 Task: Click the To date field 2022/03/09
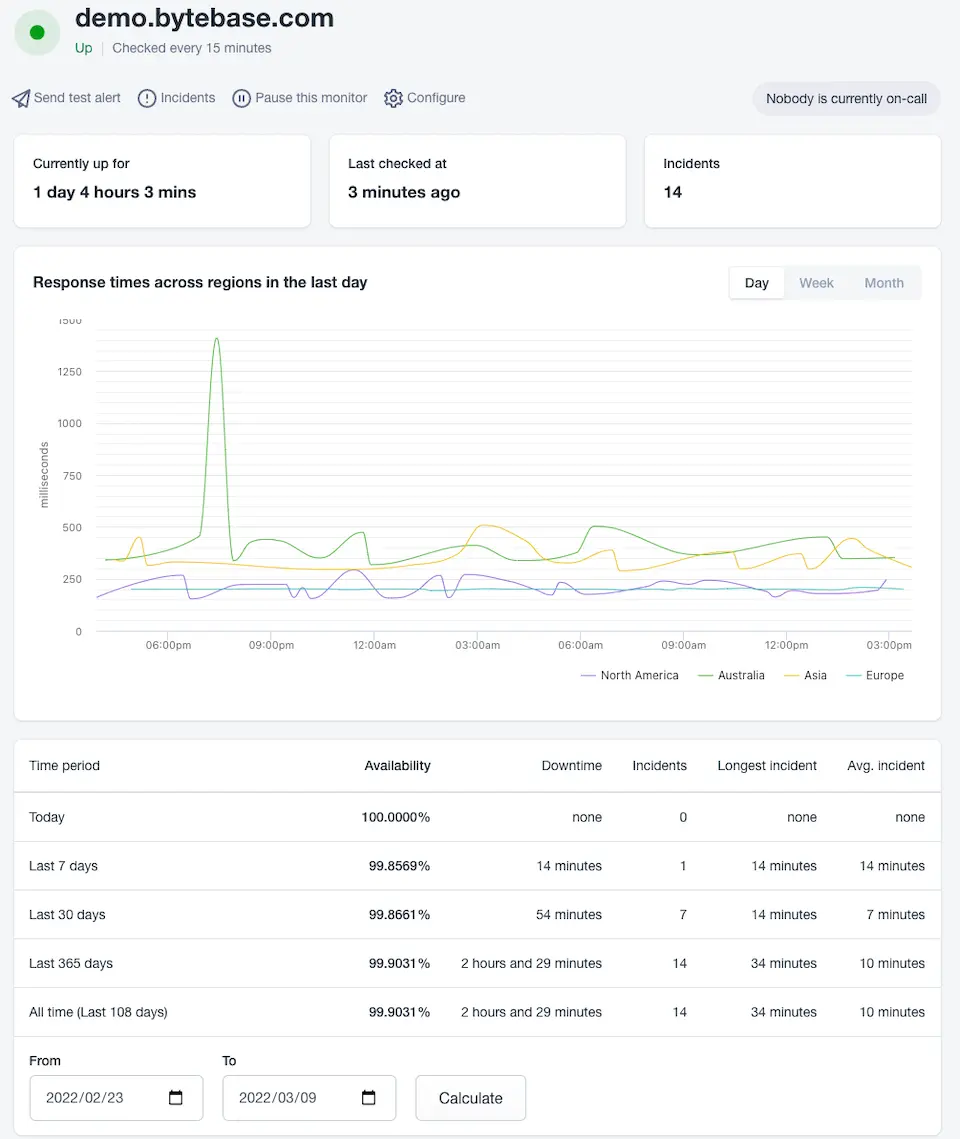pos(309,1098)
